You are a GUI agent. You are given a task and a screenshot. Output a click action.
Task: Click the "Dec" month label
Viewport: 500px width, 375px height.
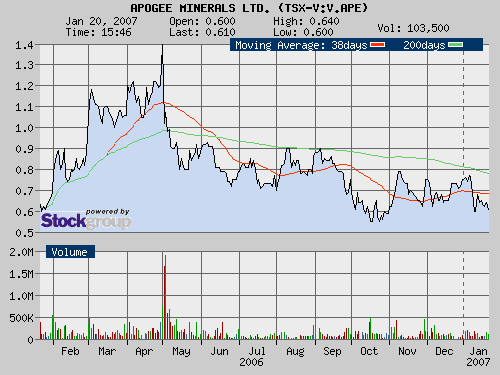(x=444, y=351)
